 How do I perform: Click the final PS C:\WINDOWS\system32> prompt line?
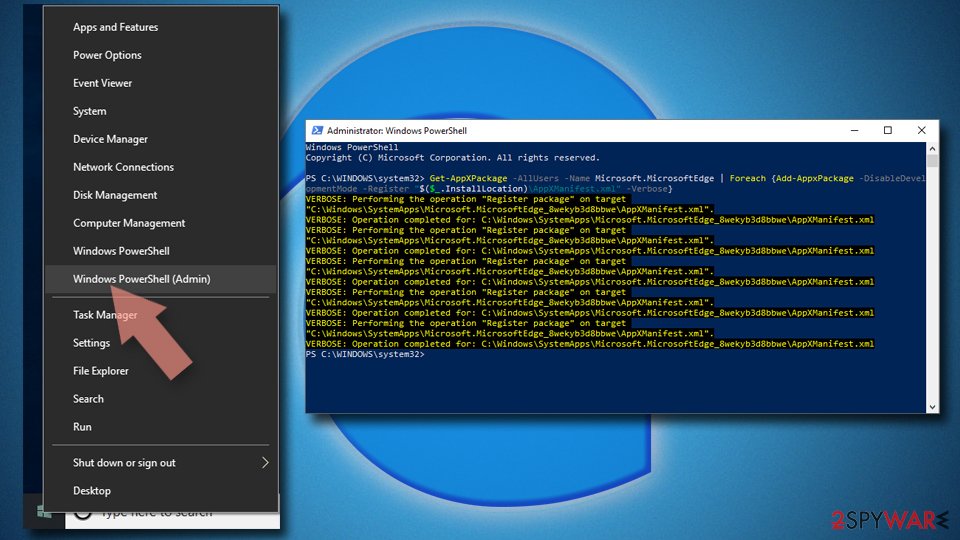tap(365, 354)
